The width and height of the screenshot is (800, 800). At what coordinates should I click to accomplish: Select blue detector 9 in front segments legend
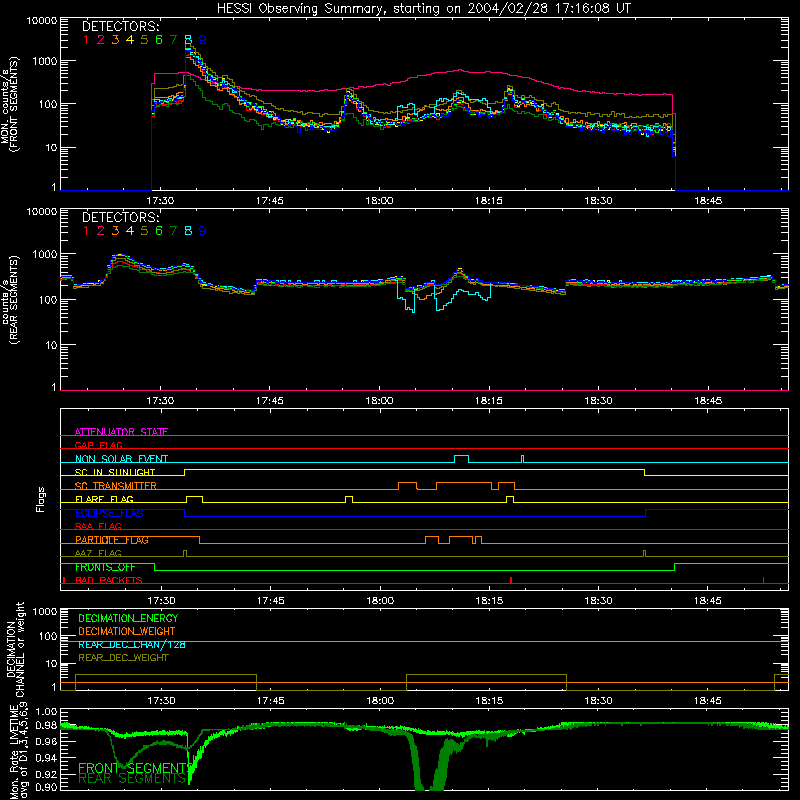(203, 40)
